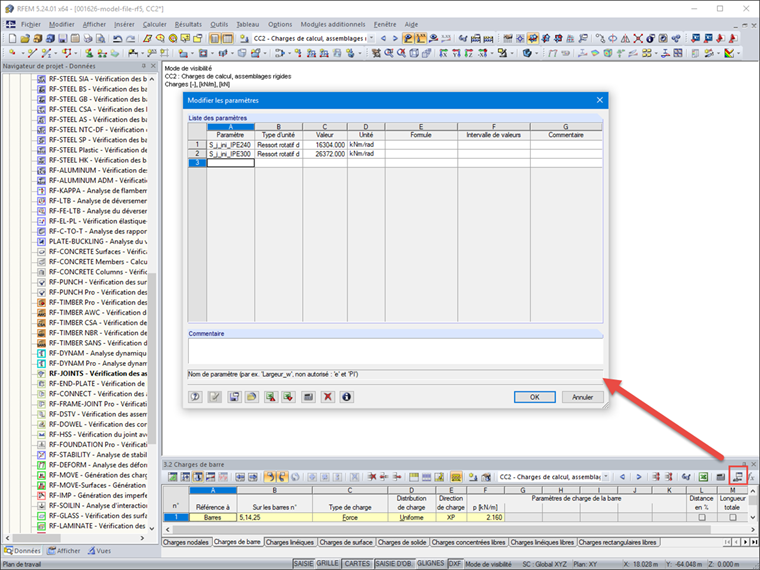Click the Save diskette icon
Viewport: 760px width, 570px height.
(63, 38)
